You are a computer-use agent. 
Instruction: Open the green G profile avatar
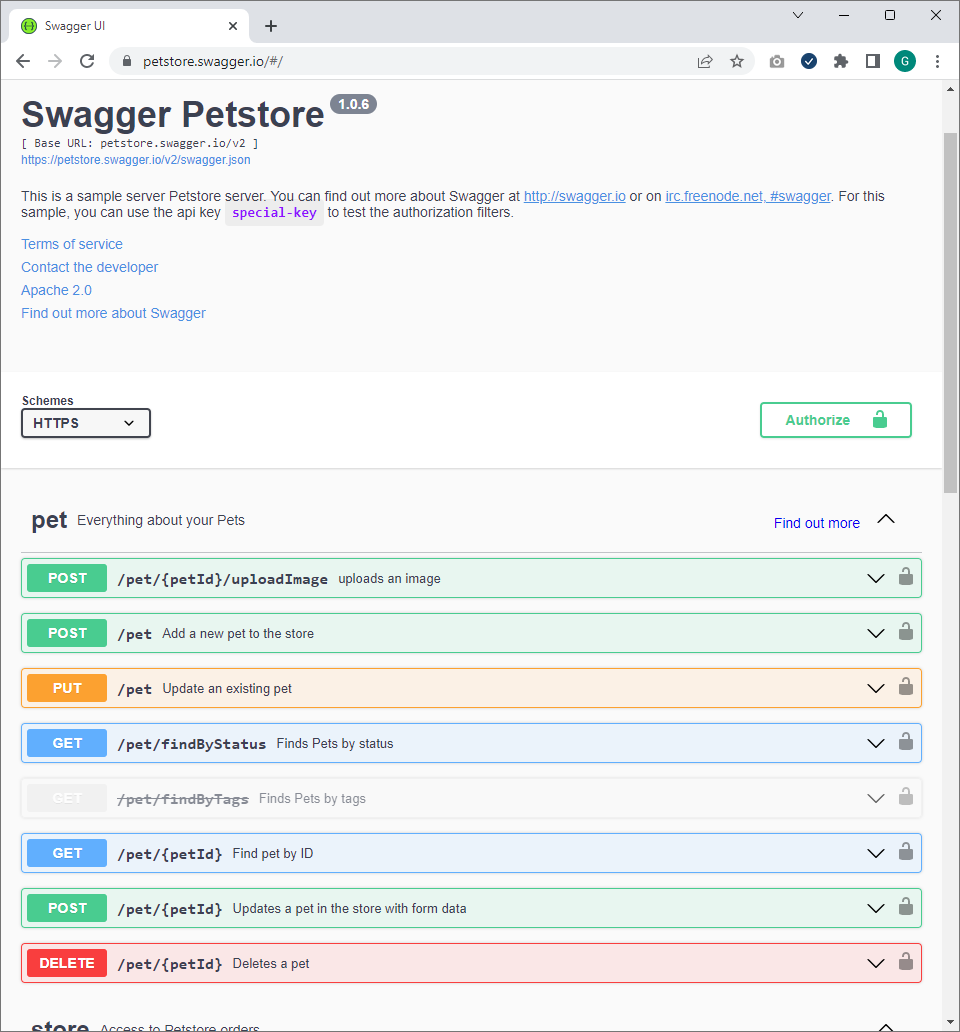pos(905,61)
